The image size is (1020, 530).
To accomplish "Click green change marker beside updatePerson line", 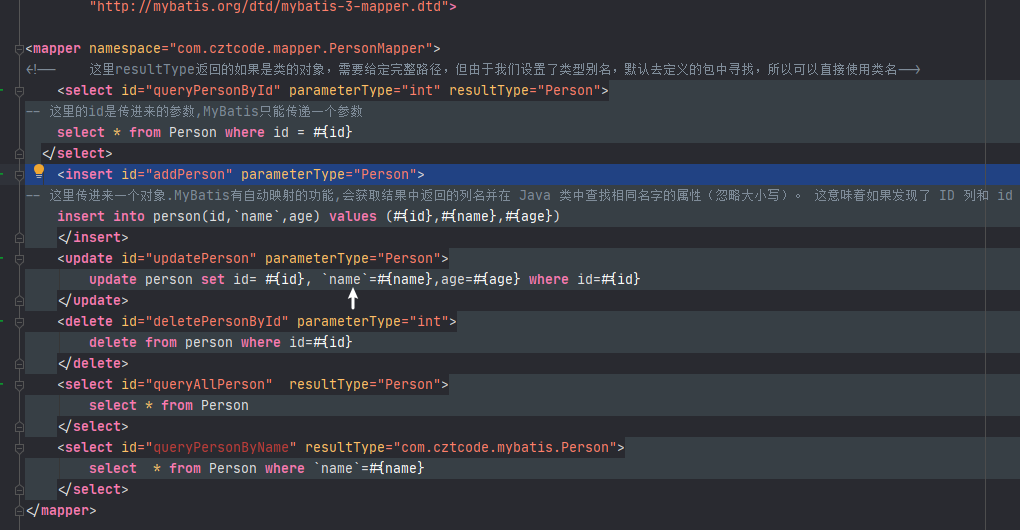I will click(x=3, y=259).
